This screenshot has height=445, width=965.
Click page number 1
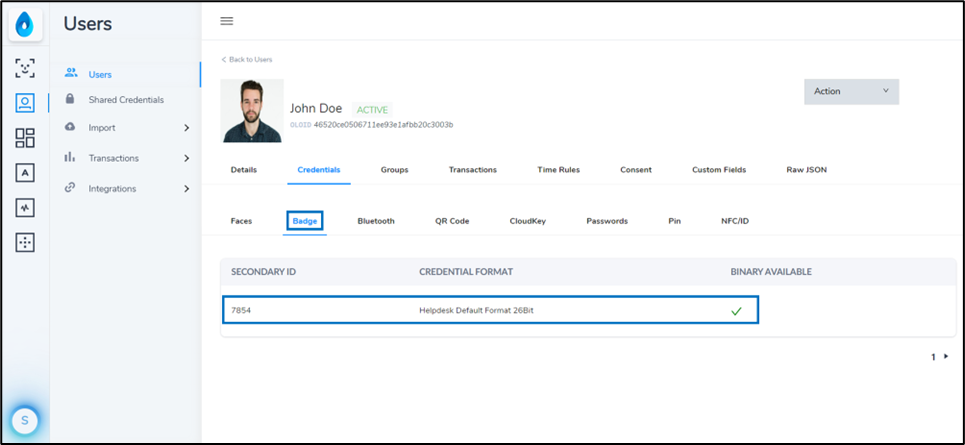pyautogui.click(x=933, y=357)
